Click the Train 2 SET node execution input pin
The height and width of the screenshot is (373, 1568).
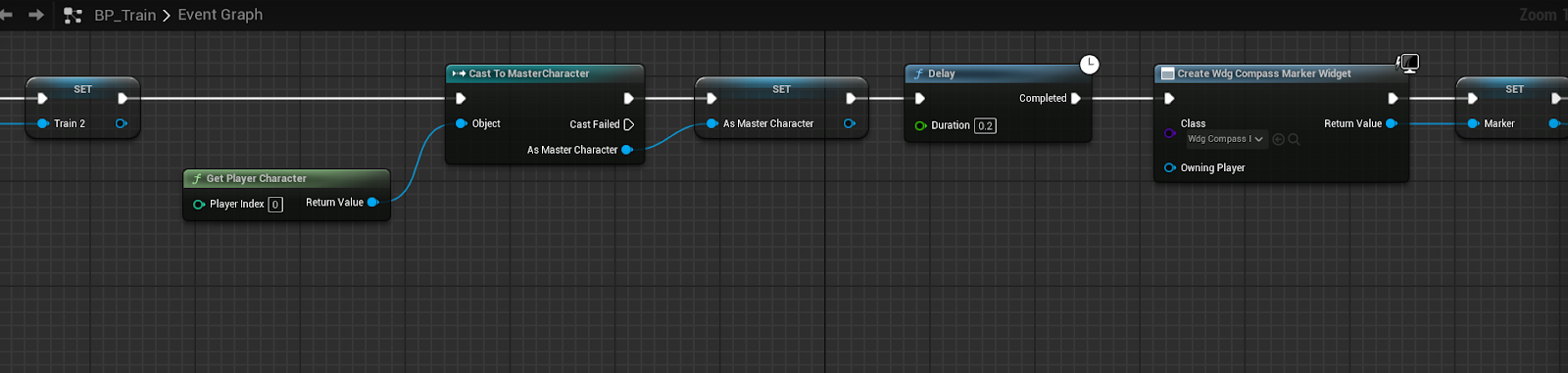tap(42, 98)
